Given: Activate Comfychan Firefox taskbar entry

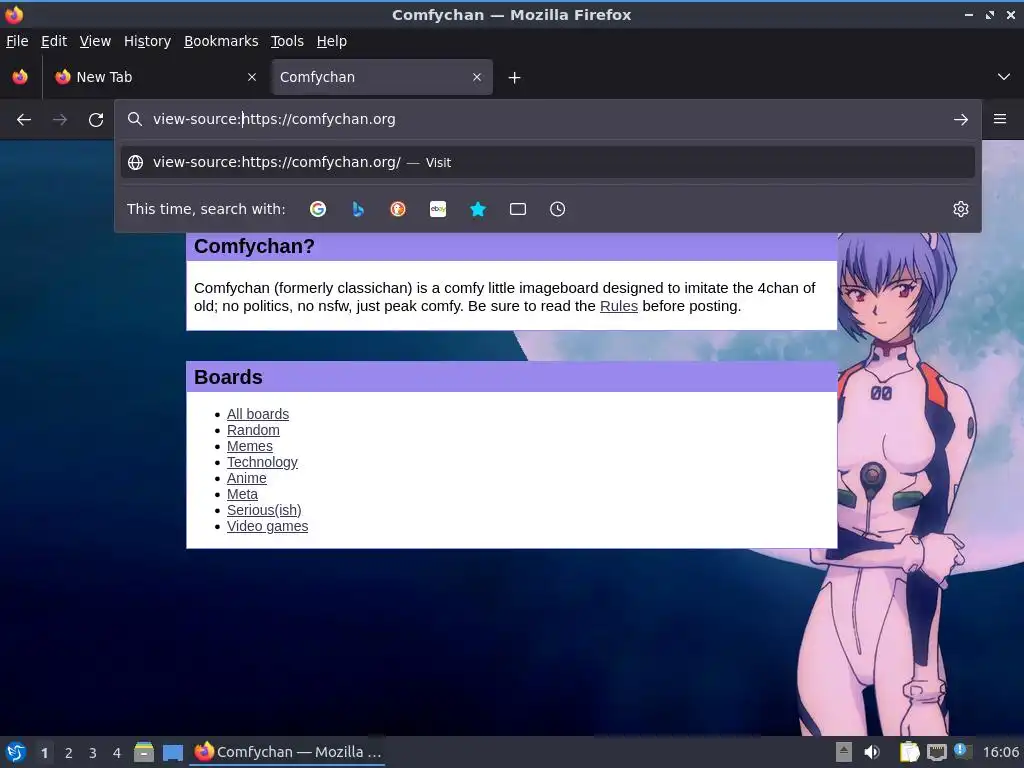Looking at the screenshot, I should point(287,752).
